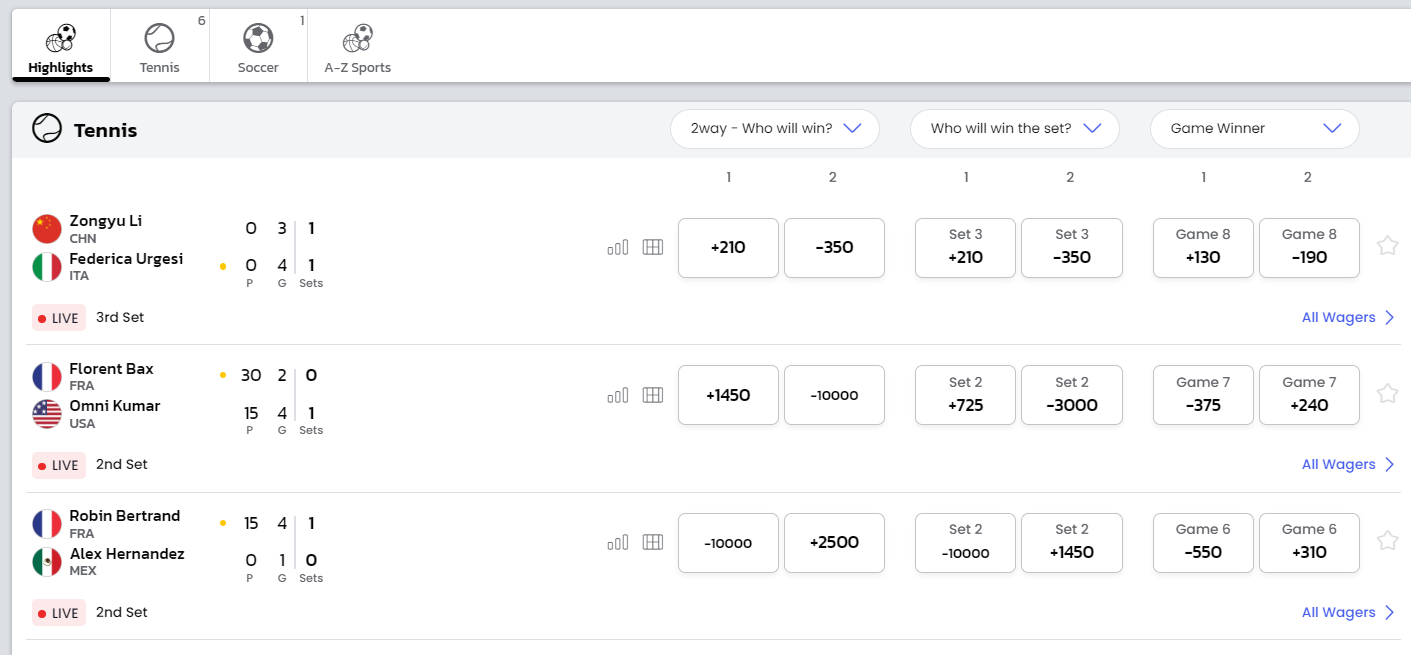
Task: Expand the Game Winner market dropdown
Action: click(1255, 129)
